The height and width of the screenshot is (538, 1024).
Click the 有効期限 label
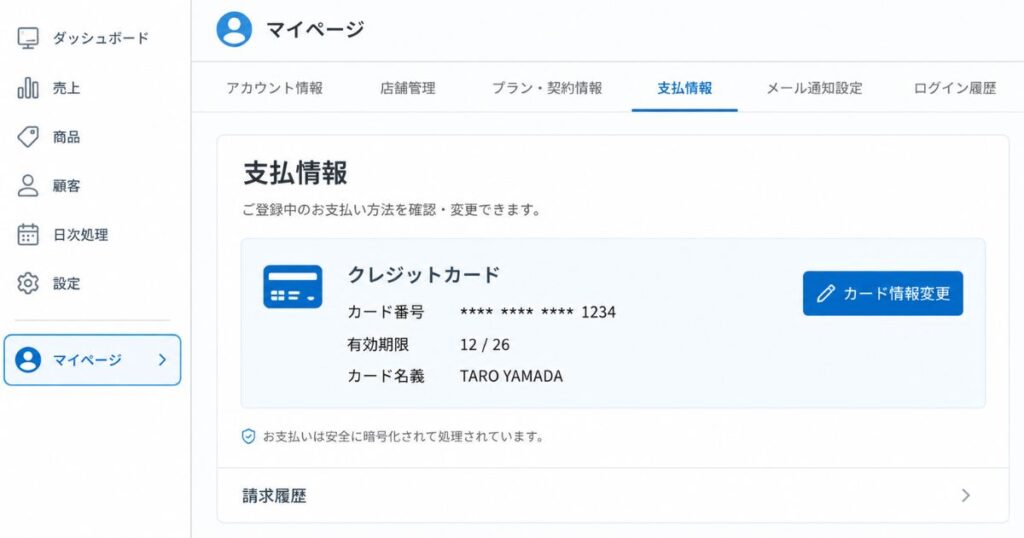click(378, 344)
